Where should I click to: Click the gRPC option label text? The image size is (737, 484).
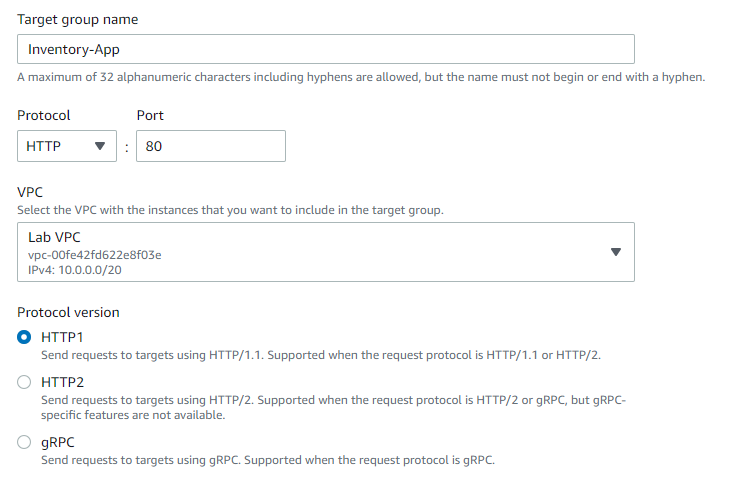point(58,443)
